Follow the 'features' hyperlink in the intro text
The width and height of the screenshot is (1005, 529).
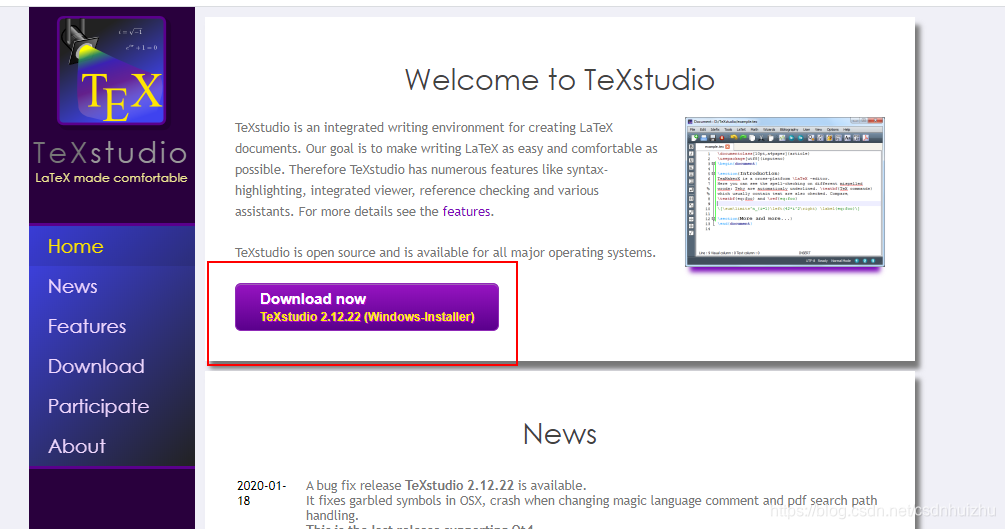click(x=466, y=212)
